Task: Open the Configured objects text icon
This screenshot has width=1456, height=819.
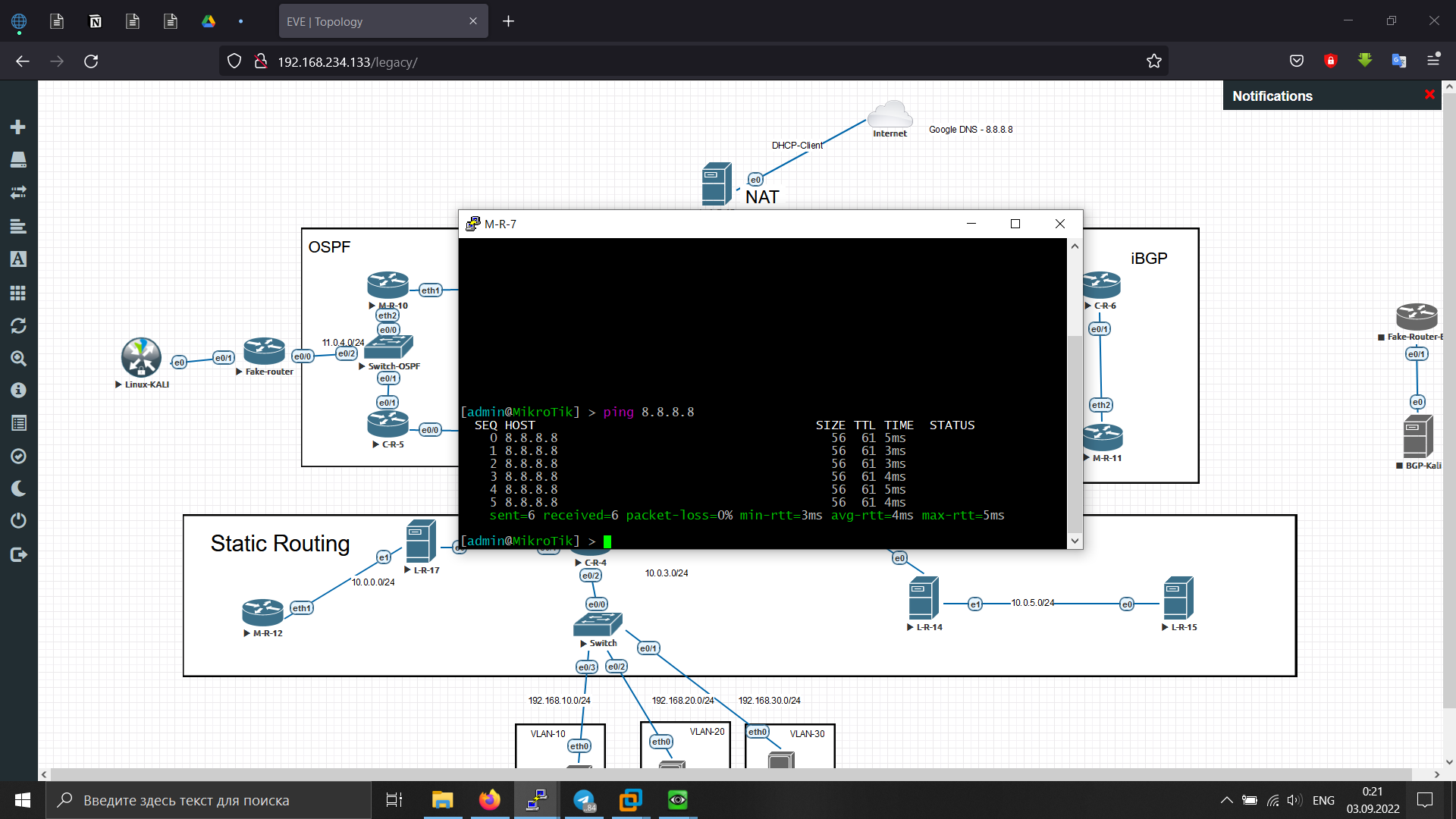Action: (x=18, y=259)
